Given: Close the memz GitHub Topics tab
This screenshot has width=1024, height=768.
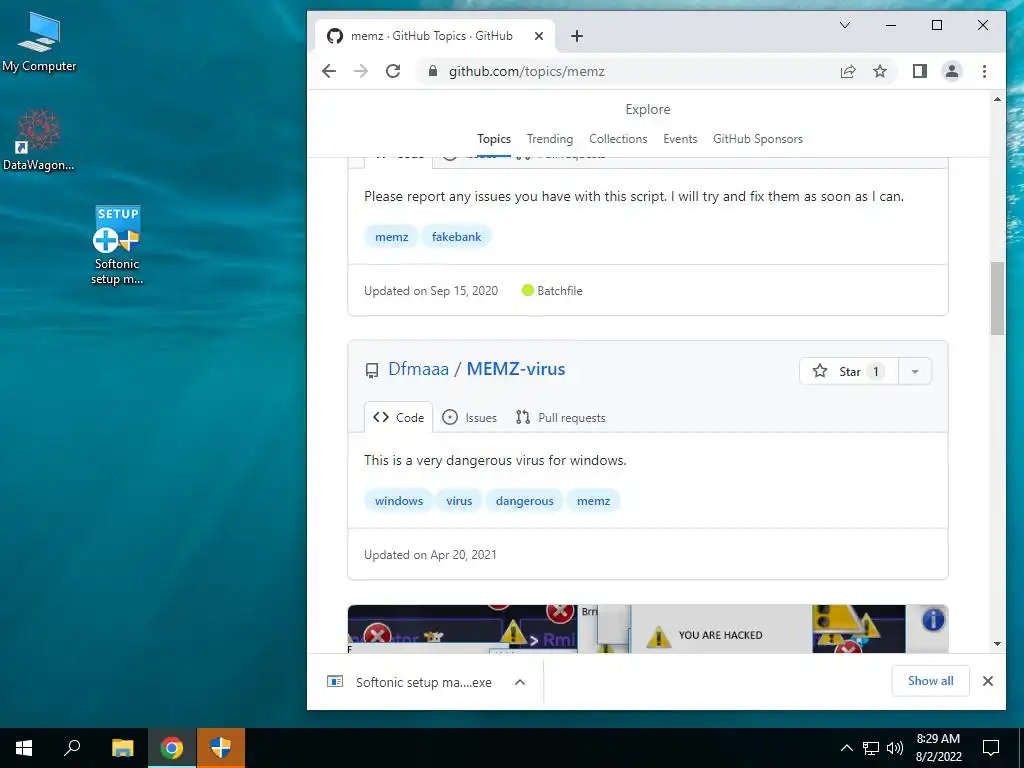Looking at the screenshot, I should click(539, 36).
